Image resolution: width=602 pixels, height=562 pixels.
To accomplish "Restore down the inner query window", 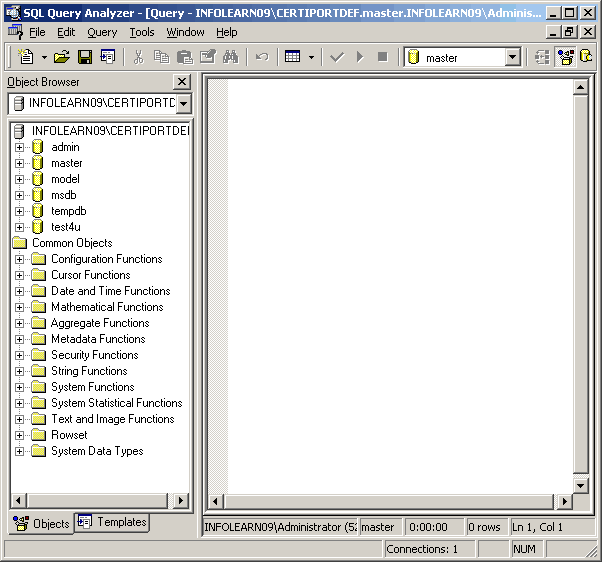I will (569, 32).
